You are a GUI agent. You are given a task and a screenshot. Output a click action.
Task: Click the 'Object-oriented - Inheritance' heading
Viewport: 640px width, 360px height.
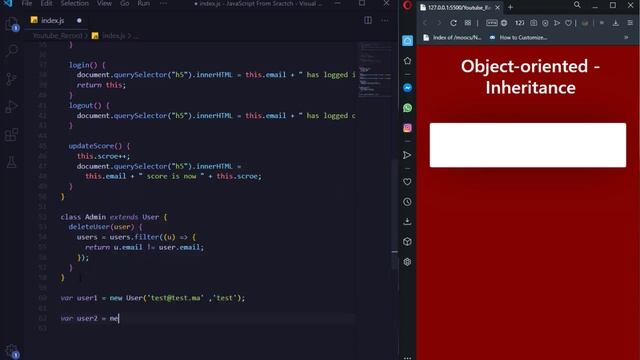[x=530, y=77]
